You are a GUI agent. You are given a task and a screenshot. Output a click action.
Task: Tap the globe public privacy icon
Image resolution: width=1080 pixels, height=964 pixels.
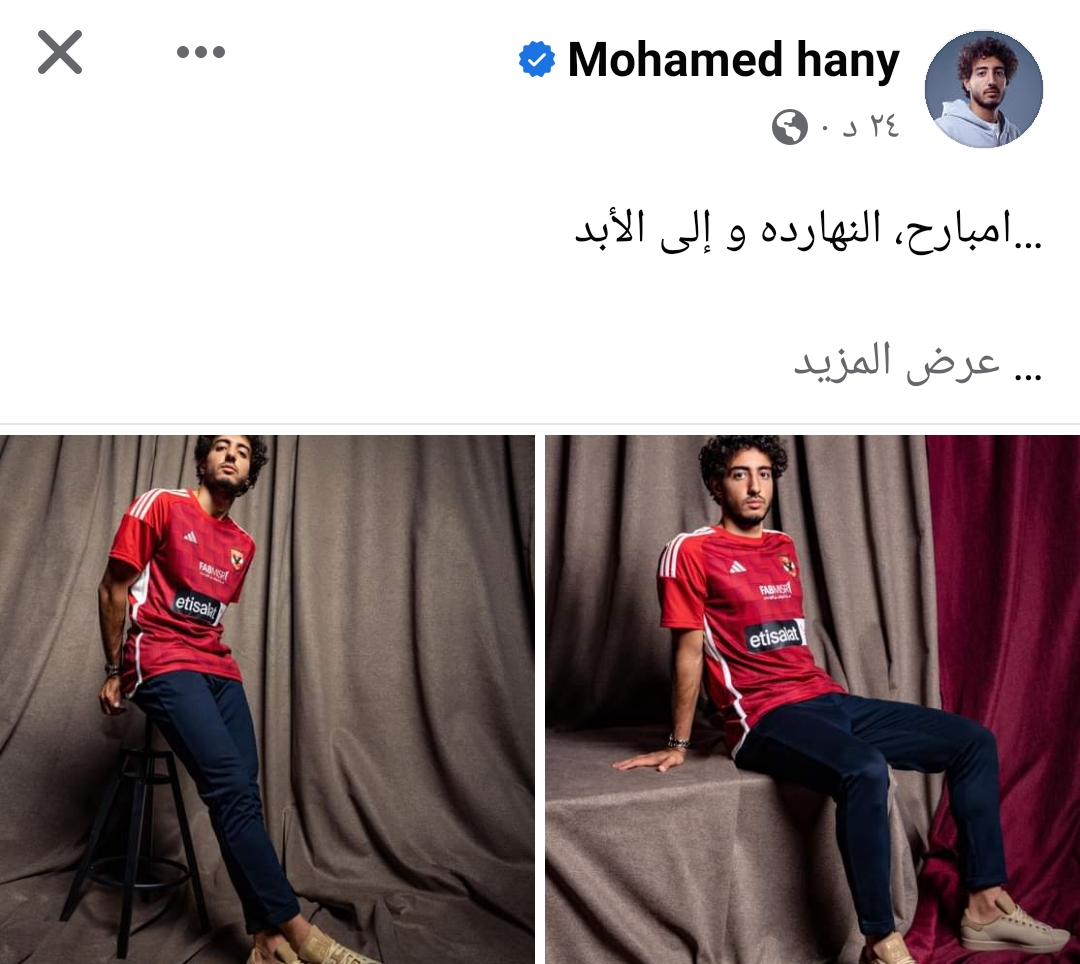pos(789,127)
